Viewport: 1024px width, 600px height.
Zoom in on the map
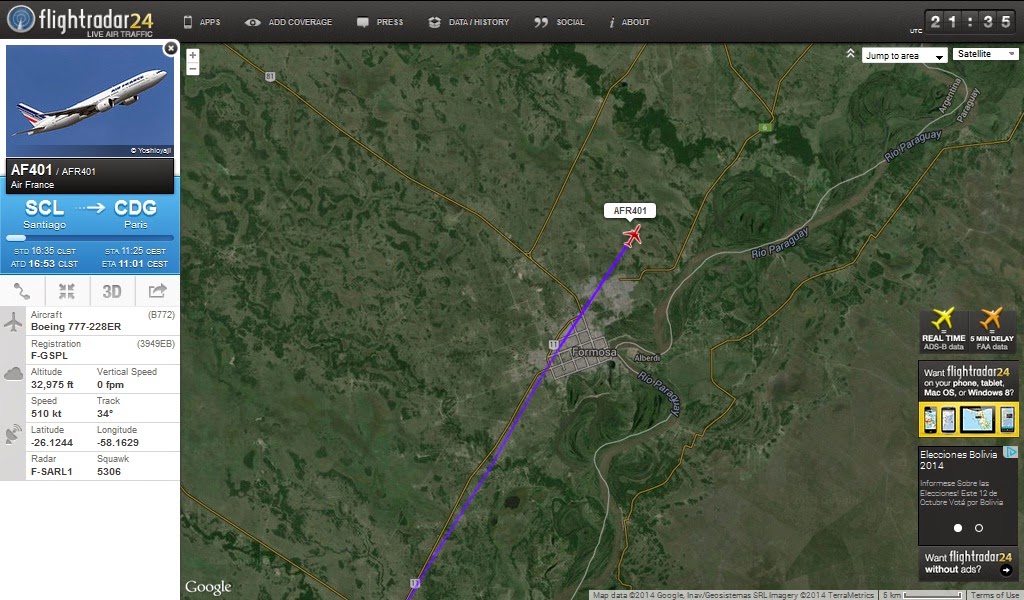193,55
